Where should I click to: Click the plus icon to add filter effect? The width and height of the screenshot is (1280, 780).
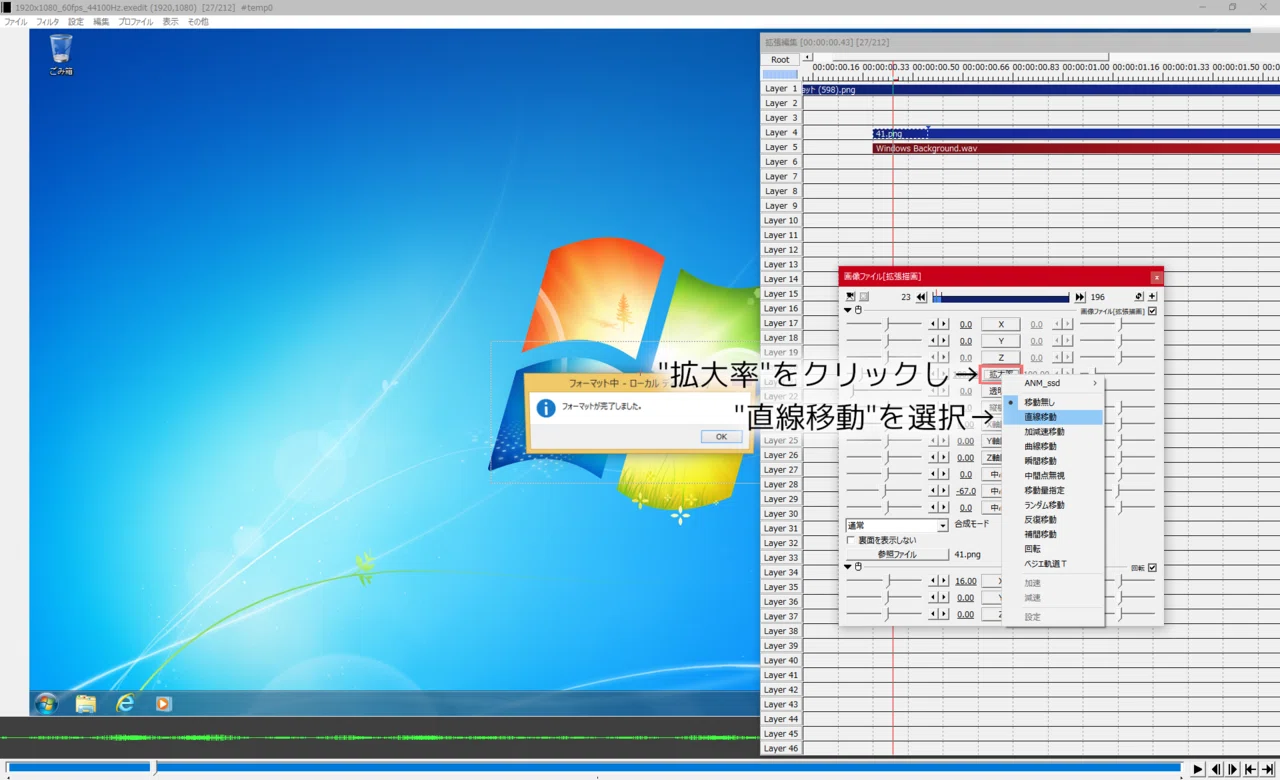1152,297
